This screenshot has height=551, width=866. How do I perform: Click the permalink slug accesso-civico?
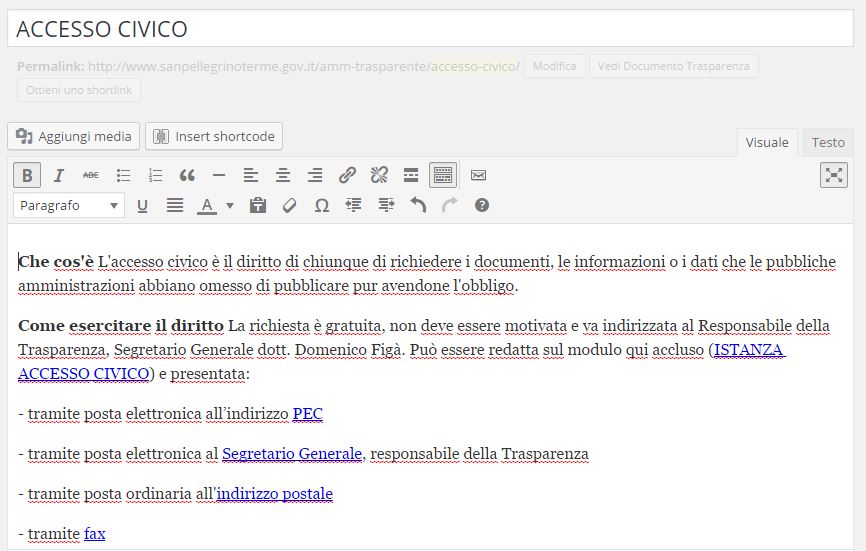(473, 66)
